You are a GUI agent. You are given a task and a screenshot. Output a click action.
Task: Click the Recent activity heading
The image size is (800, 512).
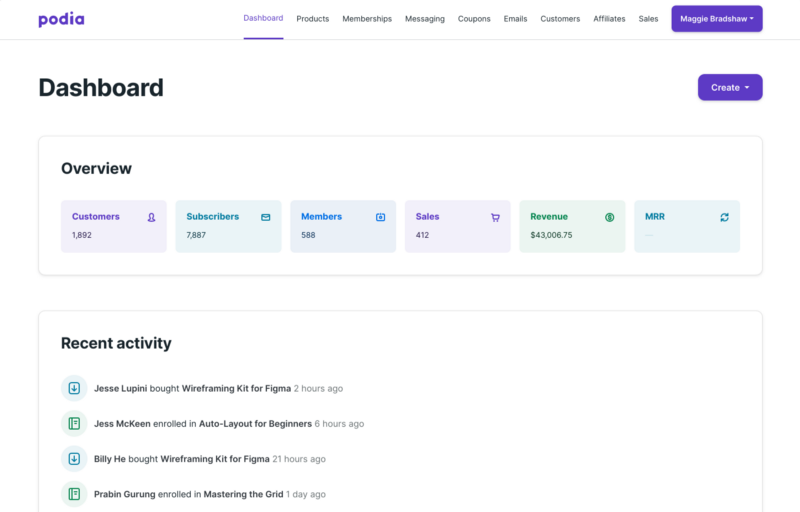click(116, 343)
